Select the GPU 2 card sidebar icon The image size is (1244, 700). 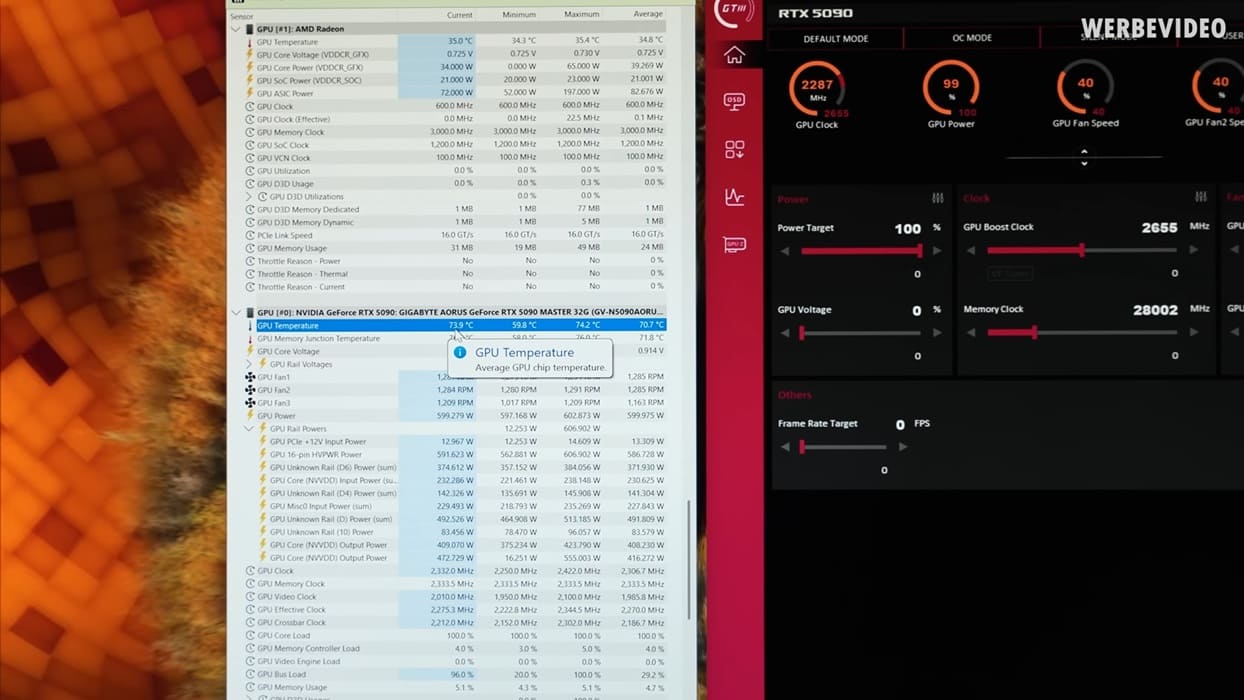point(734,244)
